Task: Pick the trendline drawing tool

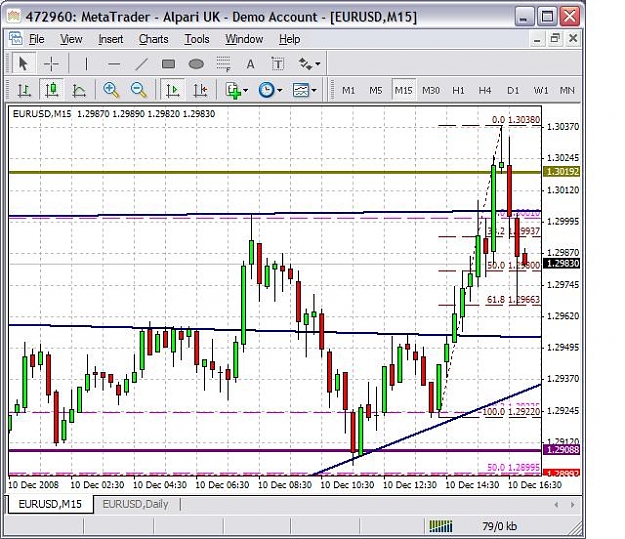Action: point(142,64)
